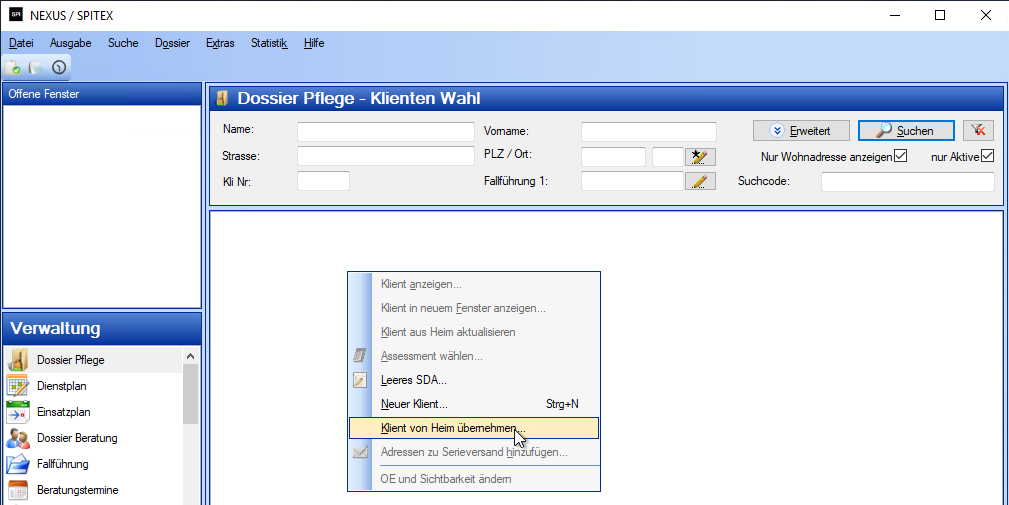Screen dimensions: 1009x505
Task: Open the Statistik menu
Action: point(269,43)
